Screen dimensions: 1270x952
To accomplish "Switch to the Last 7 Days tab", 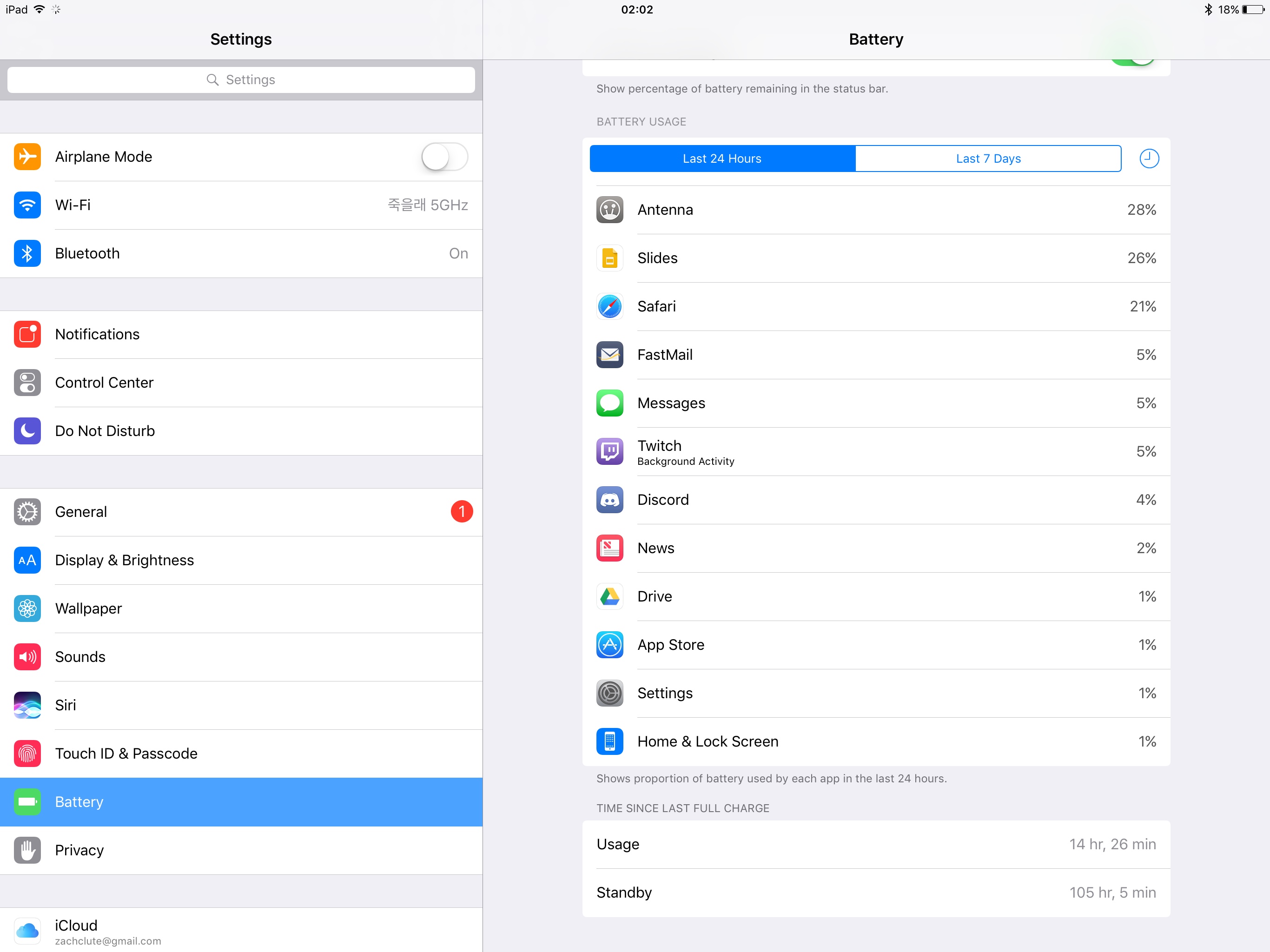I will (988, 159).
